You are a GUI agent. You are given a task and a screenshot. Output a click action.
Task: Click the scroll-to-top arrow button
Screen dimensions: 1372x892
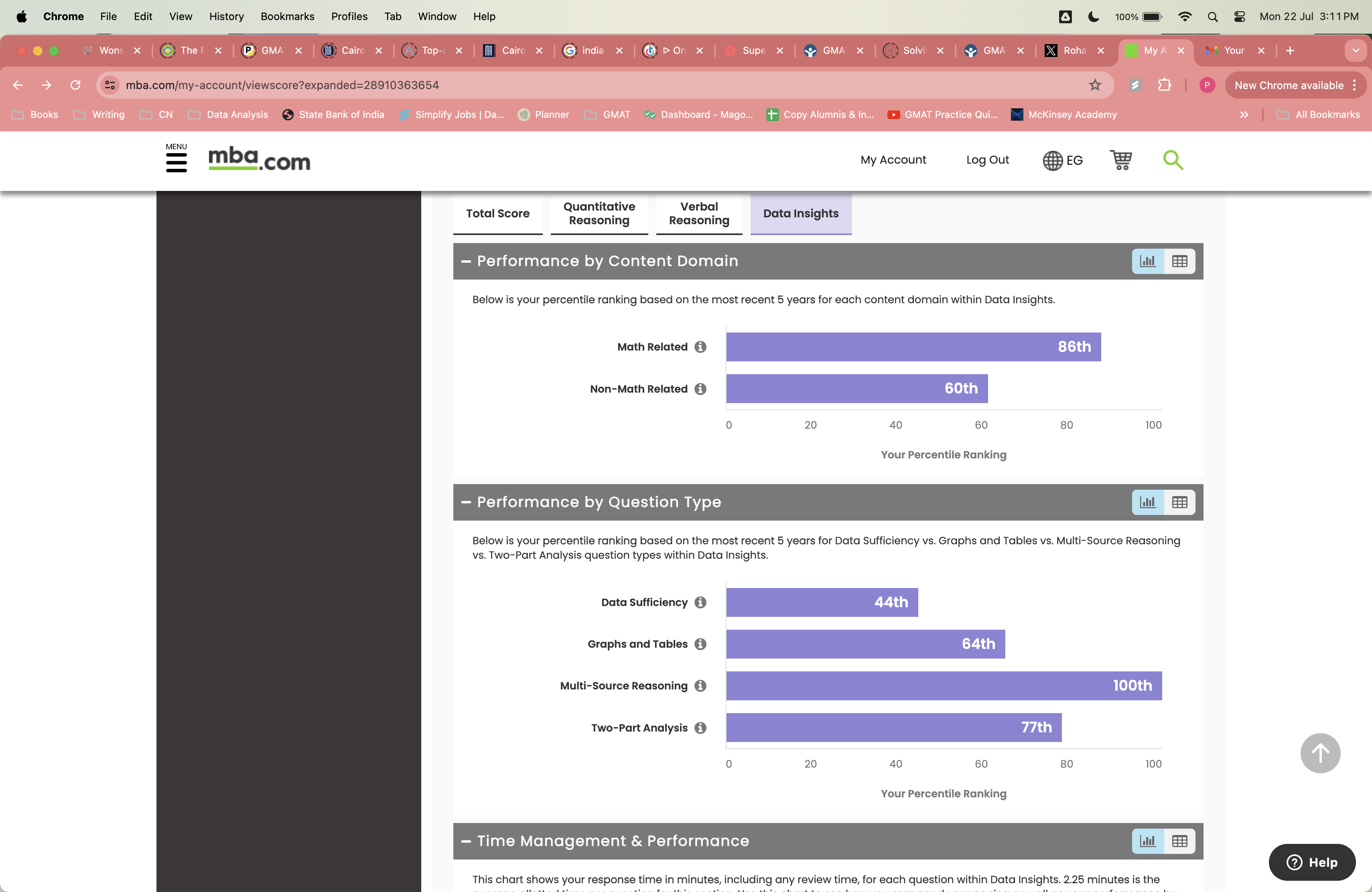pyautogui.click(x=1320, y=753)
